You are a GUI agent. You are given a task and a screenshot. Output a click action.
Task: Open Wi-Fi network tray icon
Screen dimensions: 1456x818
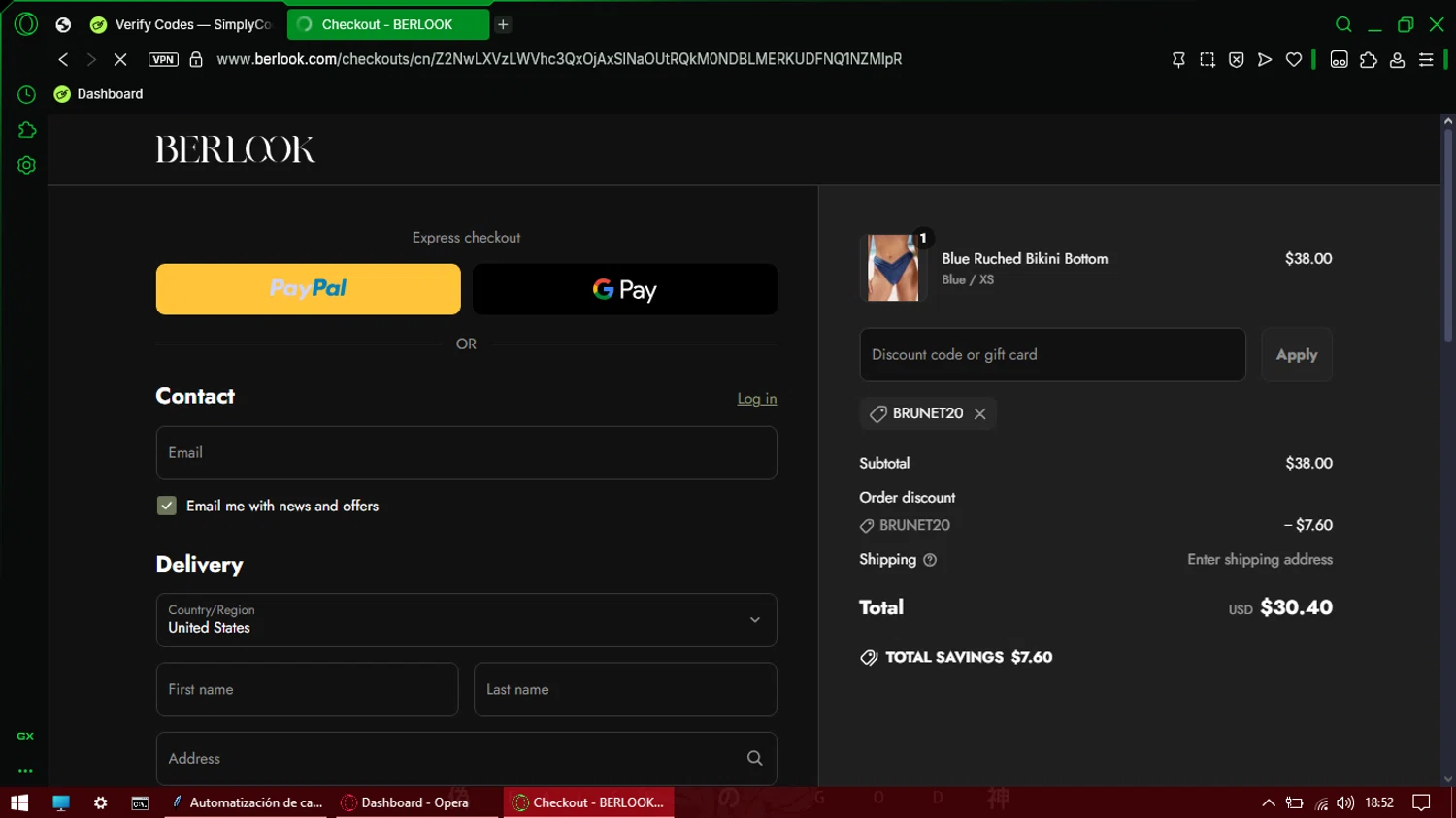coord(1321,802)
